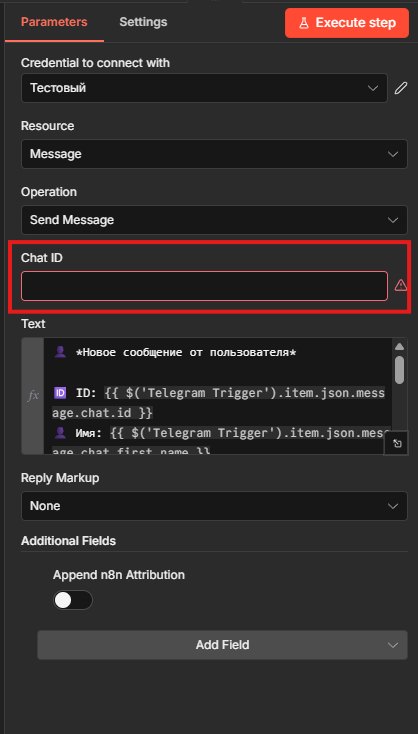The width and height of the screenshot is (418, 734).
Task: Click the Execute step button
Action: pos(347,23)
